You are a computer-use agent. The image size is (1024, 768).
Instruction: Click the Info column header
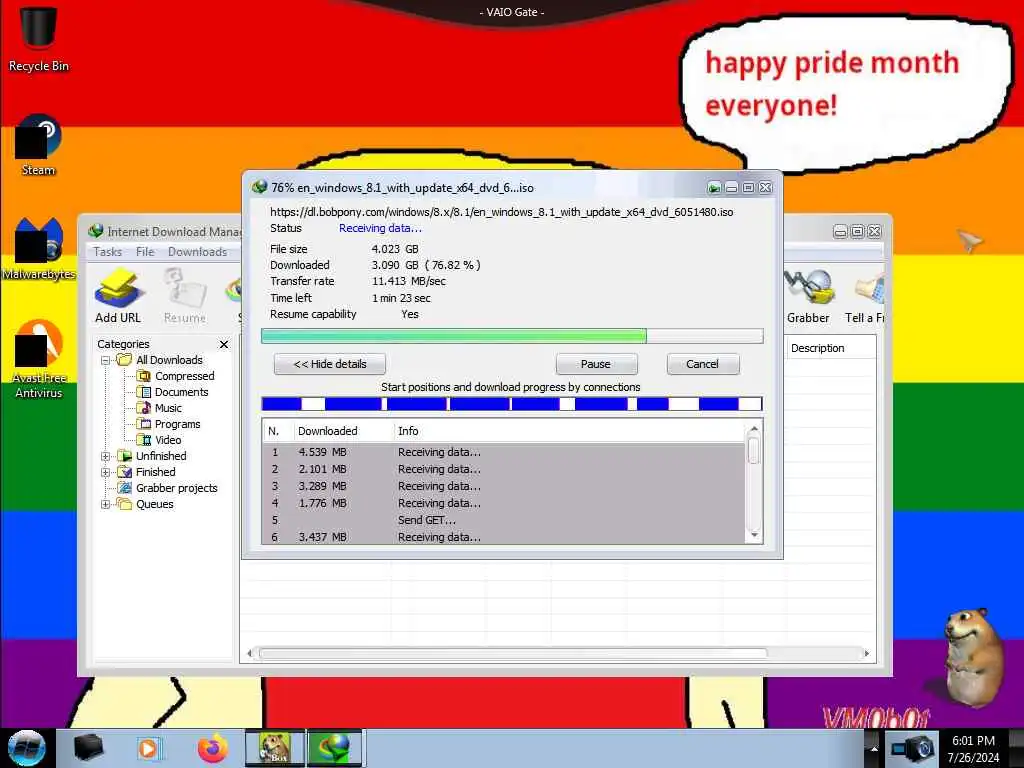(568, 431)
